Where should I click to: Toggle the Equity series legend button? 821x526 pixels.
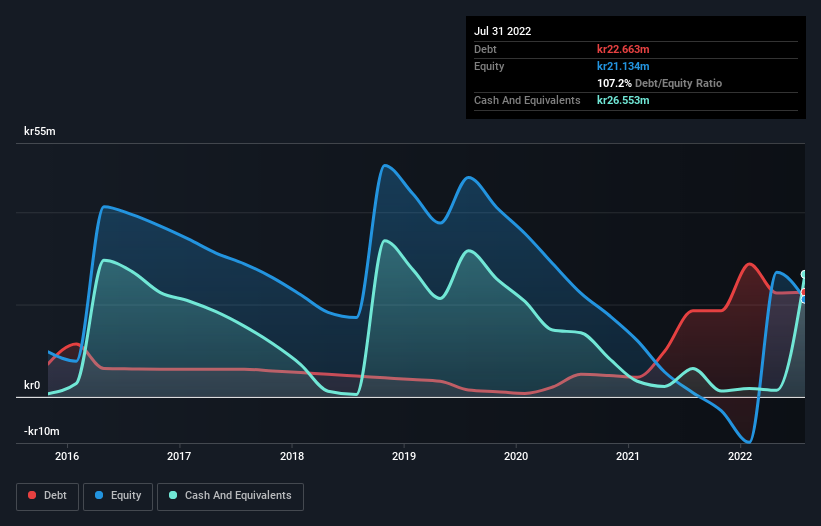tap(117, 496)
